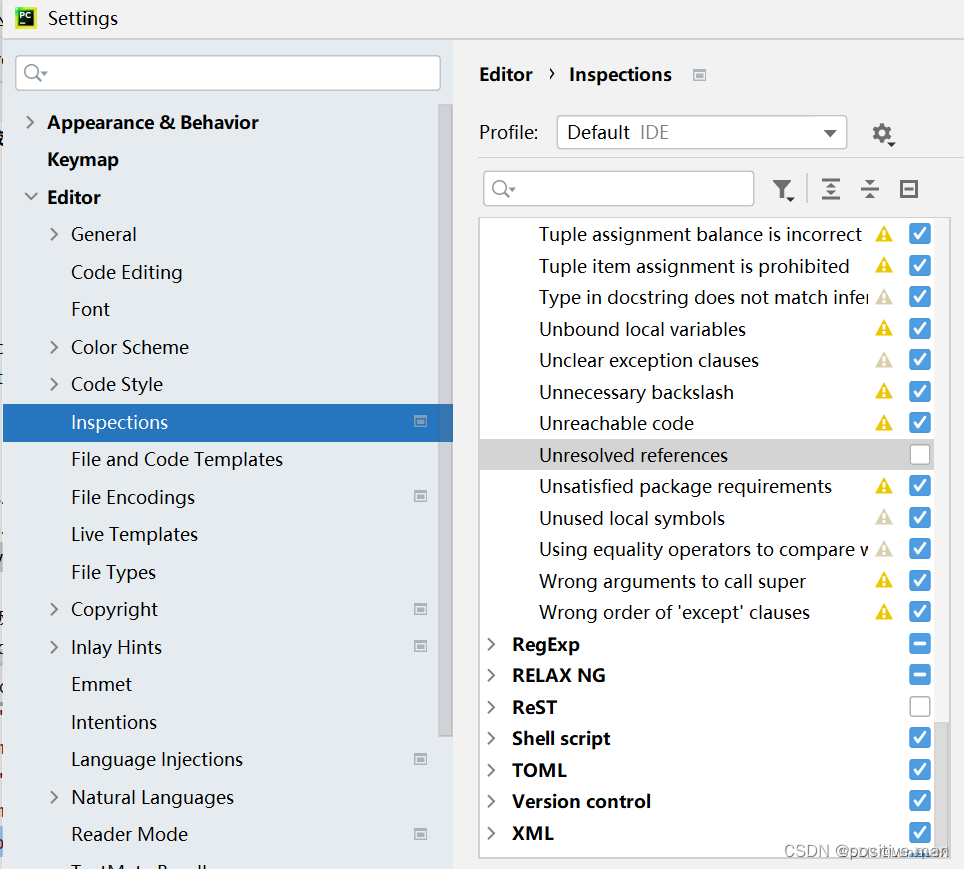Image resolution: width=964 pixels, height=869 pixels.
Task: Select the Unnecessary backslash inspection
Action: click(636, 392)
